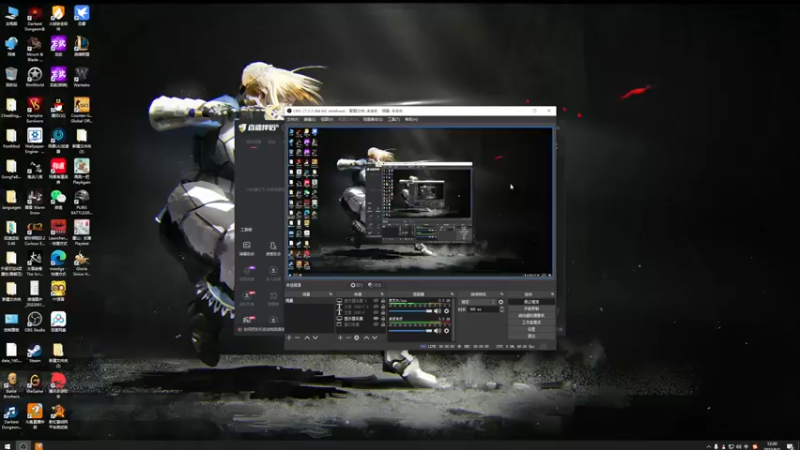Toggle lock of highlighted 显示器采集 source

pos(383,318)
